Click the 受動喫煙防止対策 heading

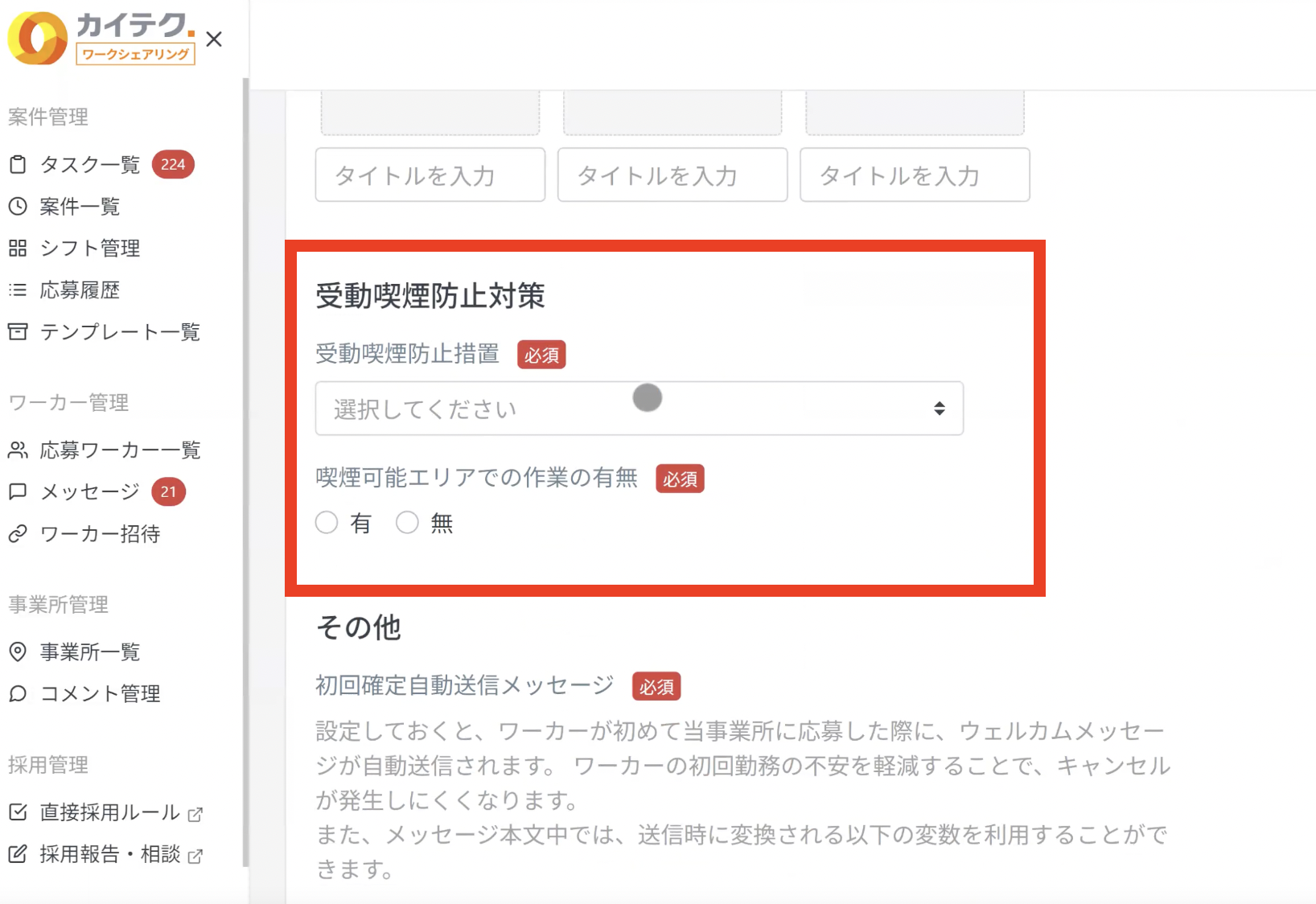[430, 296]
